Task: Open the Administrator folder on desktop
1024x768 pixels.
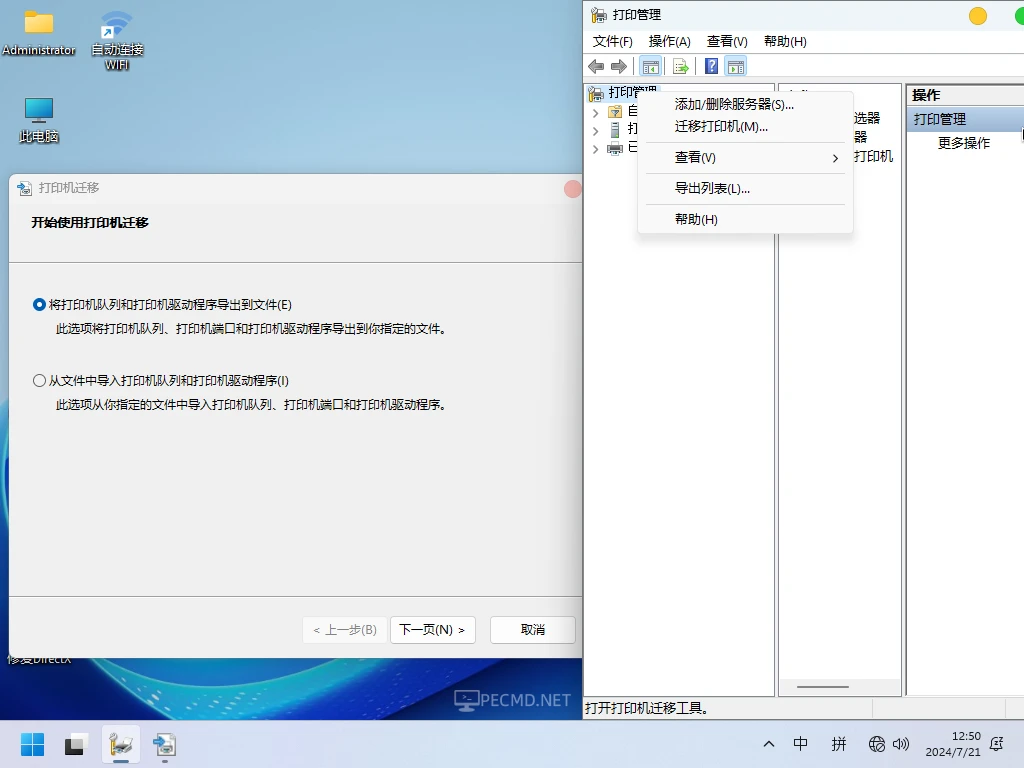Action: point(39,33)
